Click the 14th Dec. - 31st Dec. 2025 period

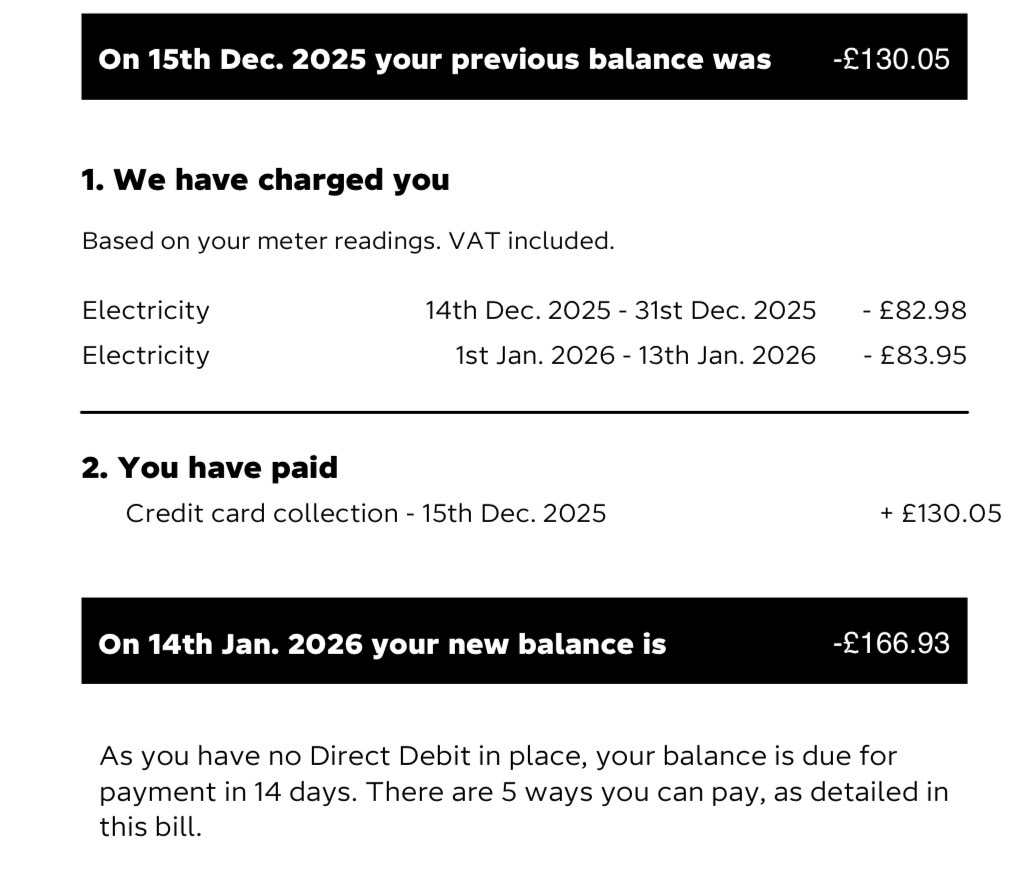point(620,310)
